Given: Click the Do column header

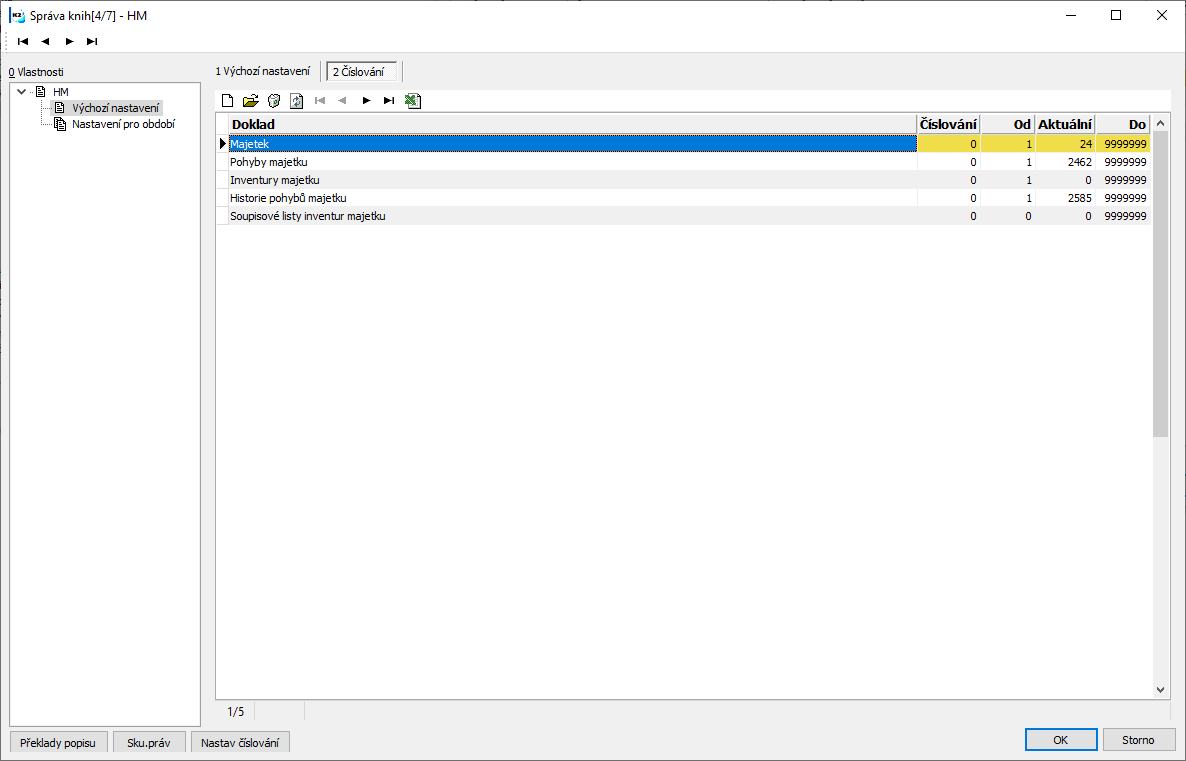Looking at the screenshot, I should (1122, 124).
